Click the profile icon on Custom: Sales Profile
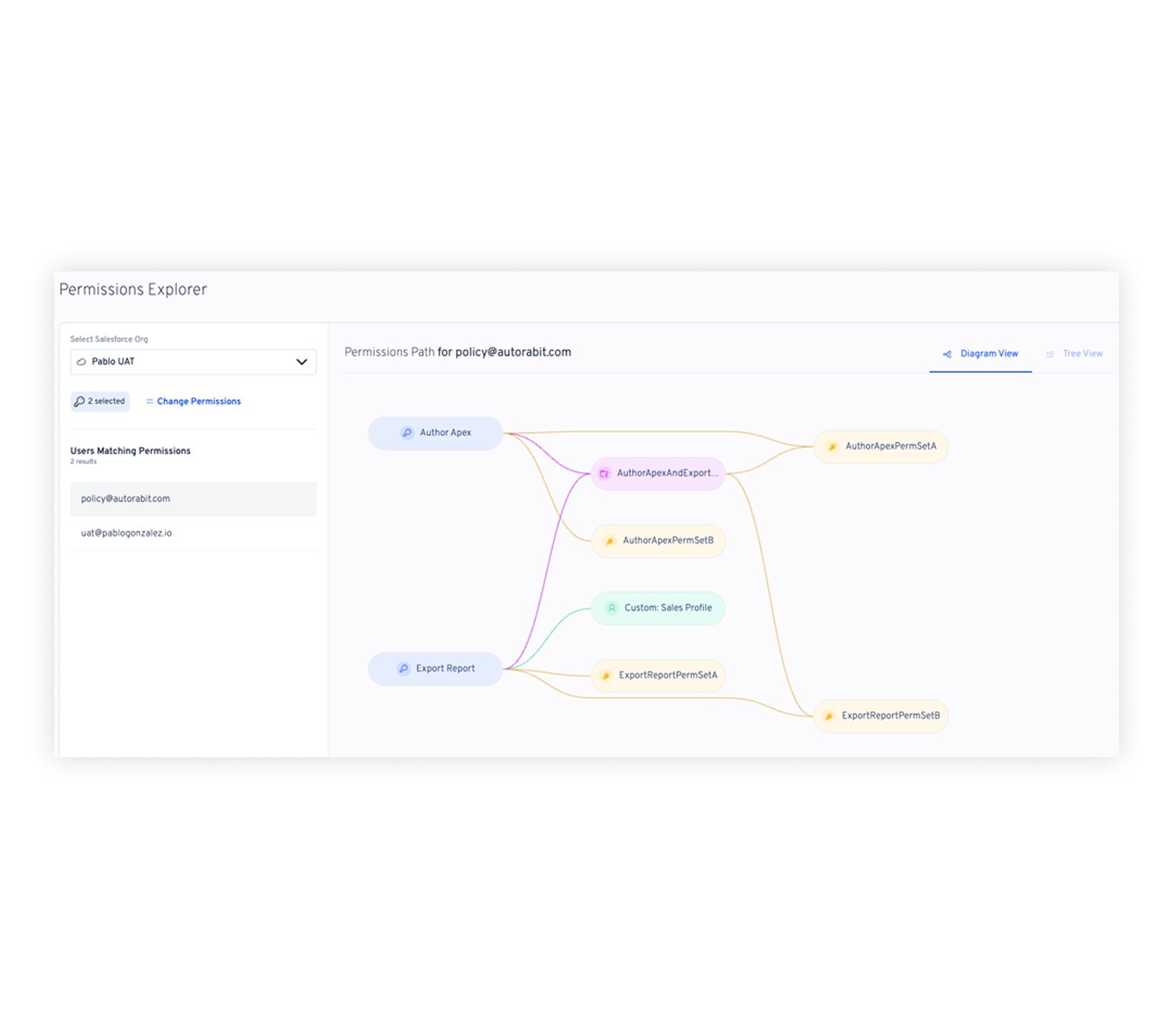 [x=612, y=608]
